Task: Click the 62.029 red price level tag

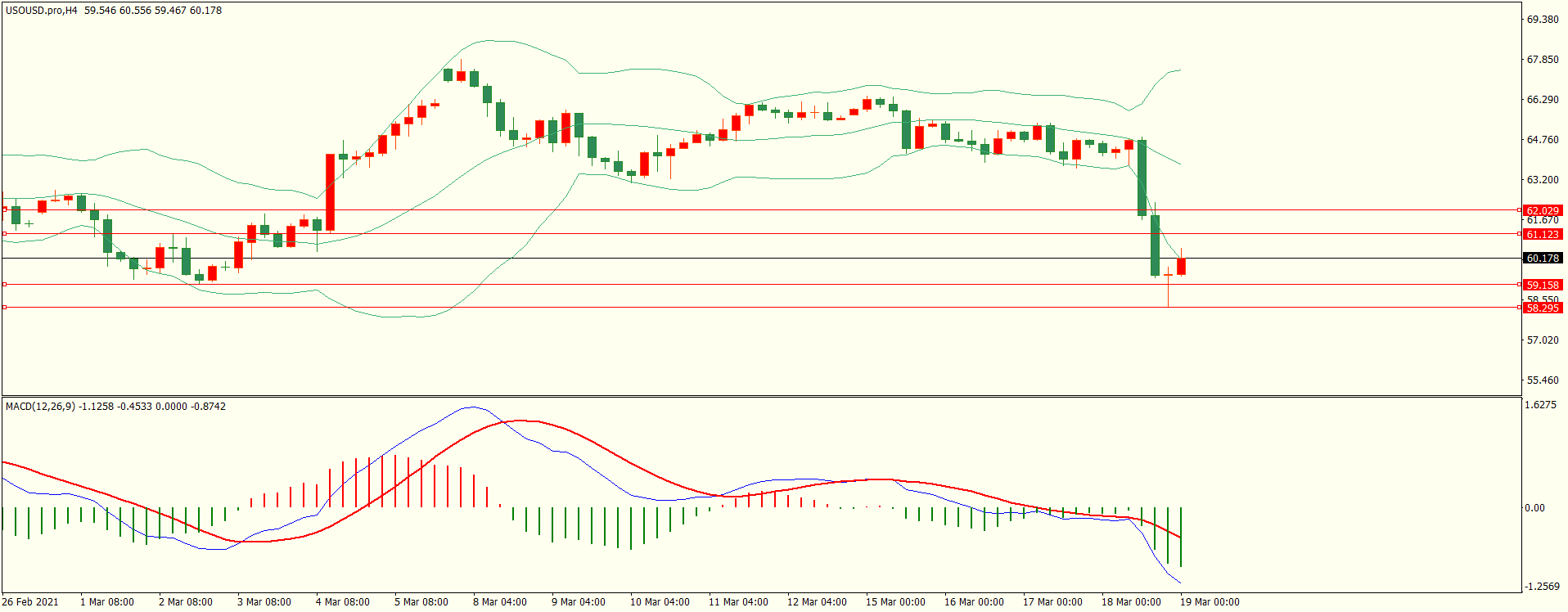Action: (1543, 210)
